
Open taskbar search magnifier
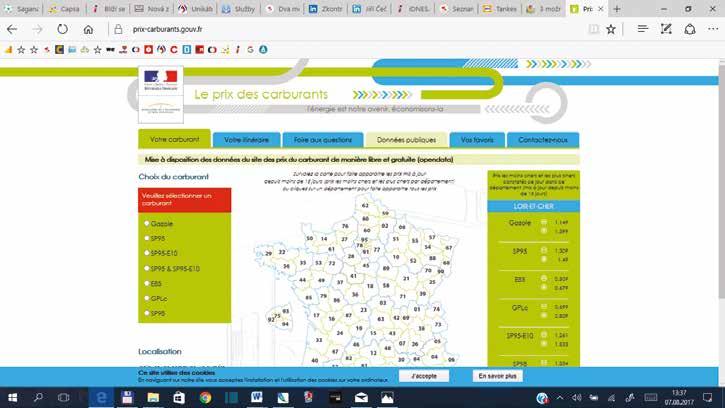(38, 397)
